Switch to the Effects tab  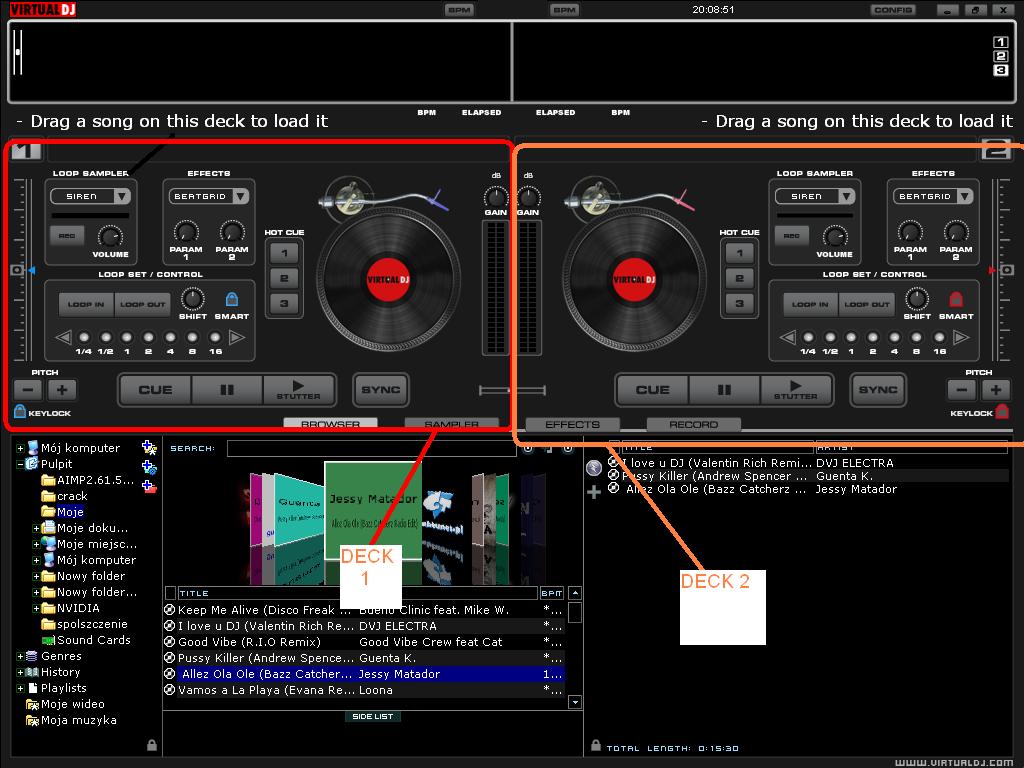pyautogui.click(x=572, y=424)
